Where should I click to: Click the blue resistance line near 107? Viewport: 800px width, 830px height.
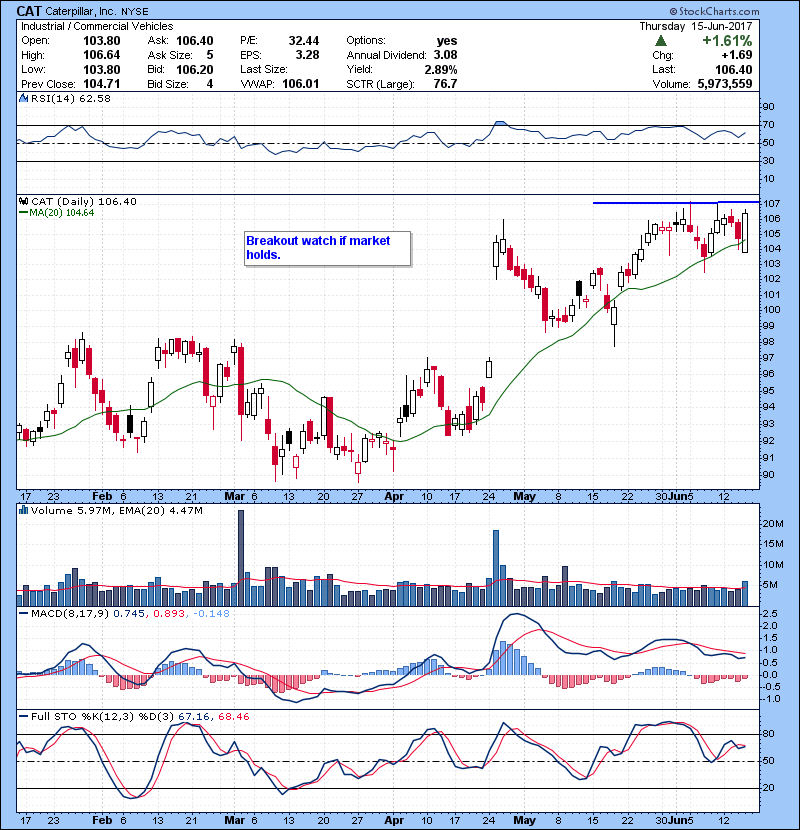[676, 203]
